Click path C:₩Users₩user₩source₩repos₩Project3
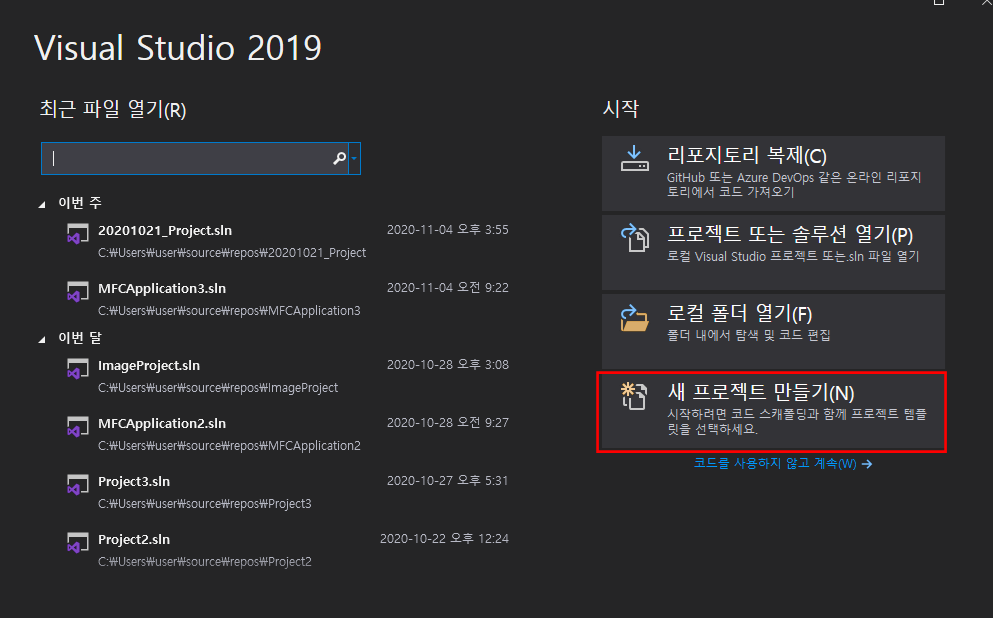 205,504
